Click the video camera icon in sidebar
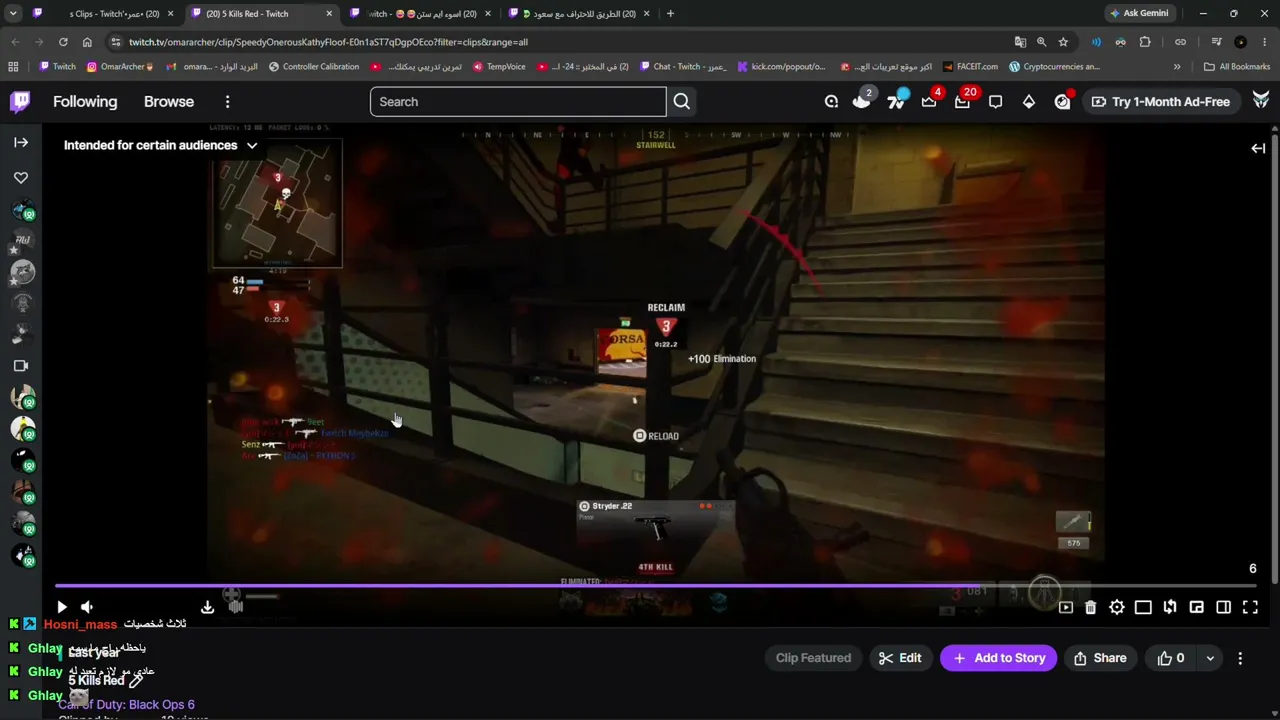This screenshot has height=720, width=1280. [21, 365]
